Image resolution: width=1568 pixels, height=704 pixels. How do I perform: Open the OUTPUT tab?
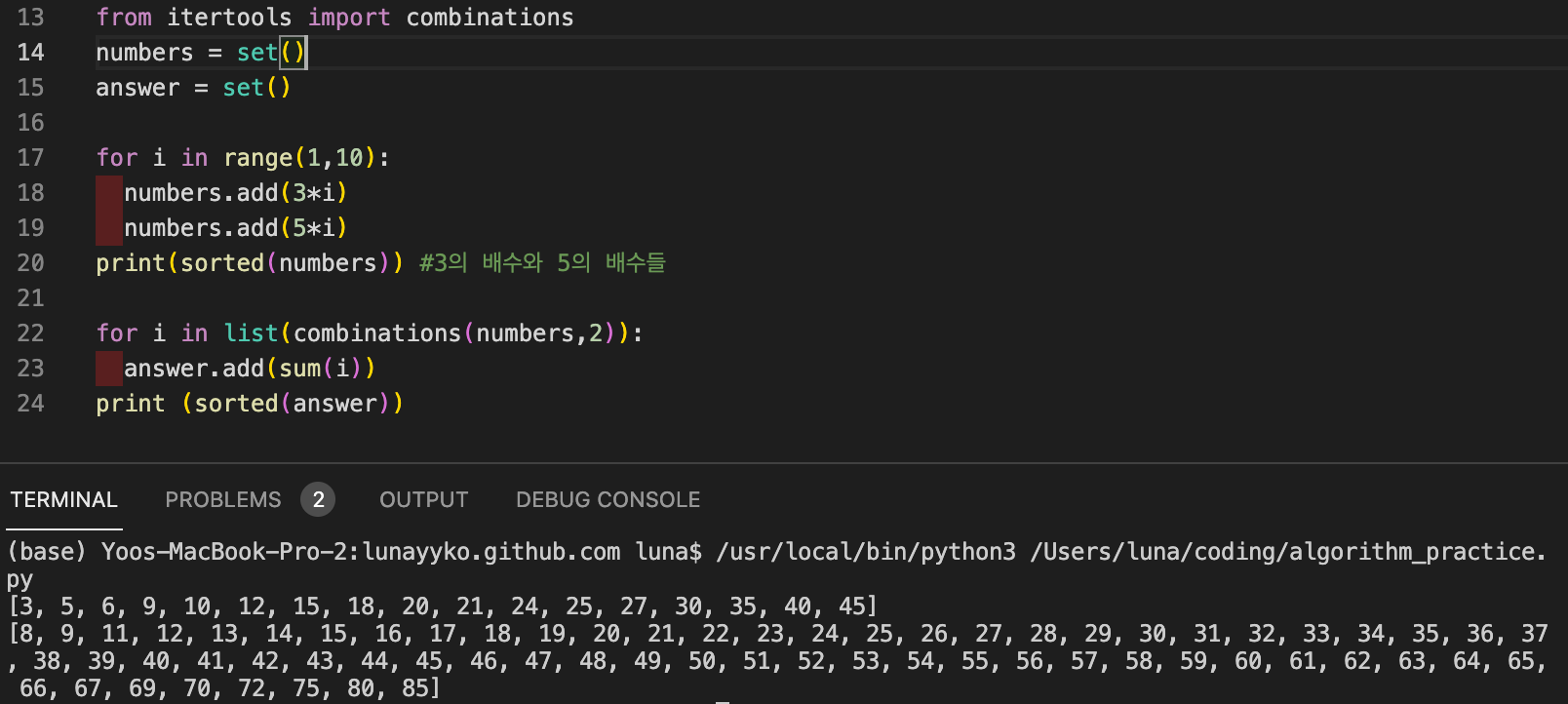(423, 499)
